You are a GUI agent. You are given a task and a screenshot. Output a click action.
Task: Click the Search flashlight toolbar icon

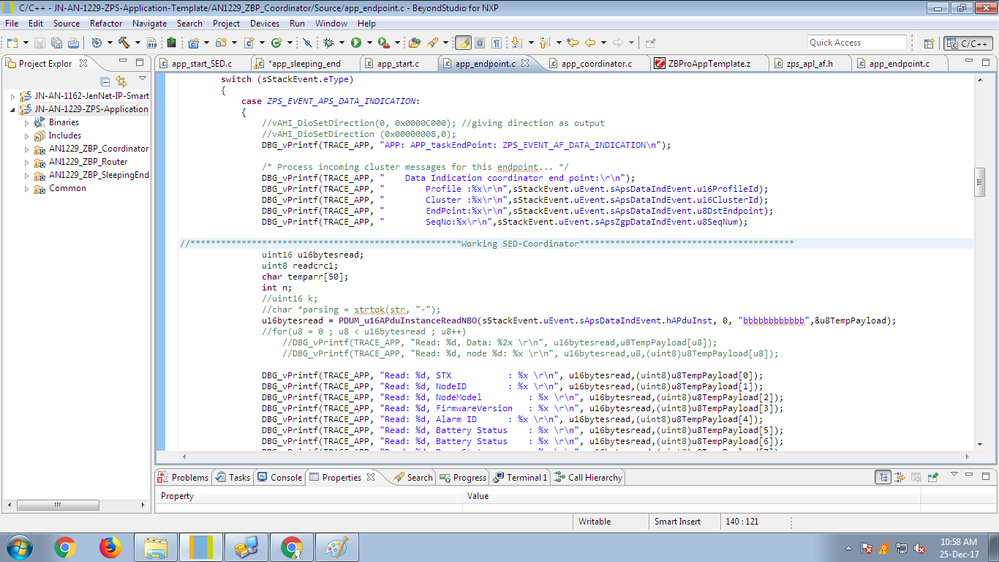point(433,43)
